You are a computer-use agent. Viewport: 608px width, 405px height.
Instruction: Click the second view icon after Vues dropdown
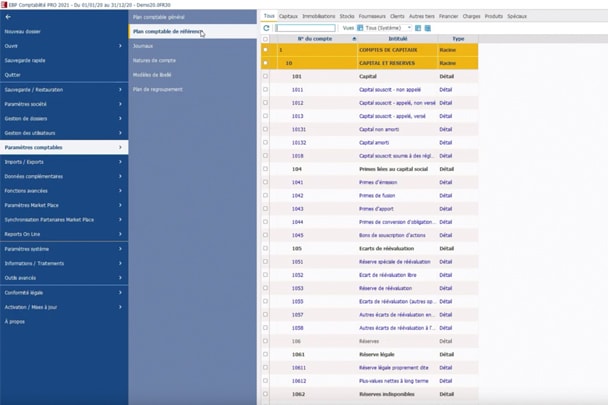pos(428,28)
